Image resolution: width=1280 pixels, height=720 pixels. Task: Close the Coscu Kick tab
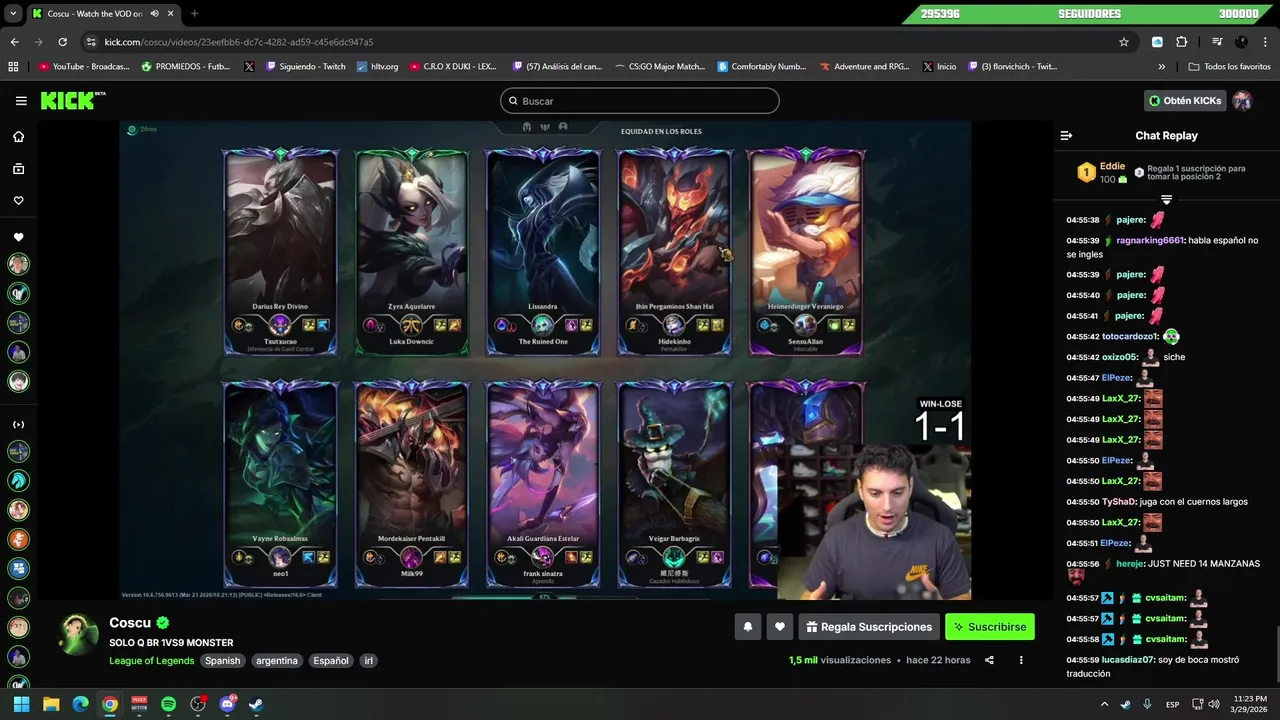tap(170, 14)
